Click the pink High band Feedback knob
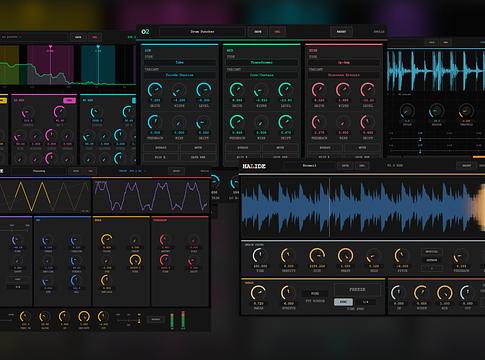This screenshot has height=360, width=485. tap(319, 122)
